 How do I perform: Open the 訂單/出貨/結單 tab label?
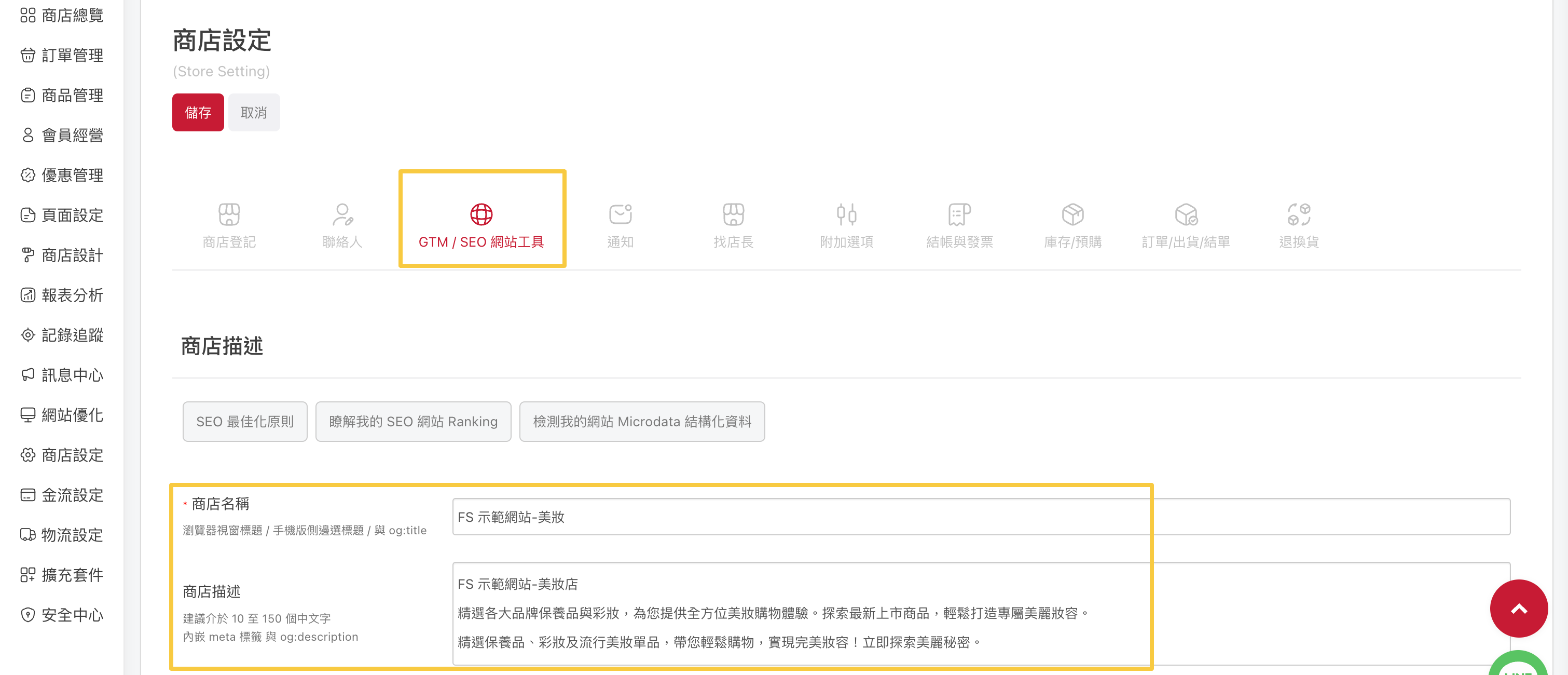pyautogui.click(x=1186, y=242)
